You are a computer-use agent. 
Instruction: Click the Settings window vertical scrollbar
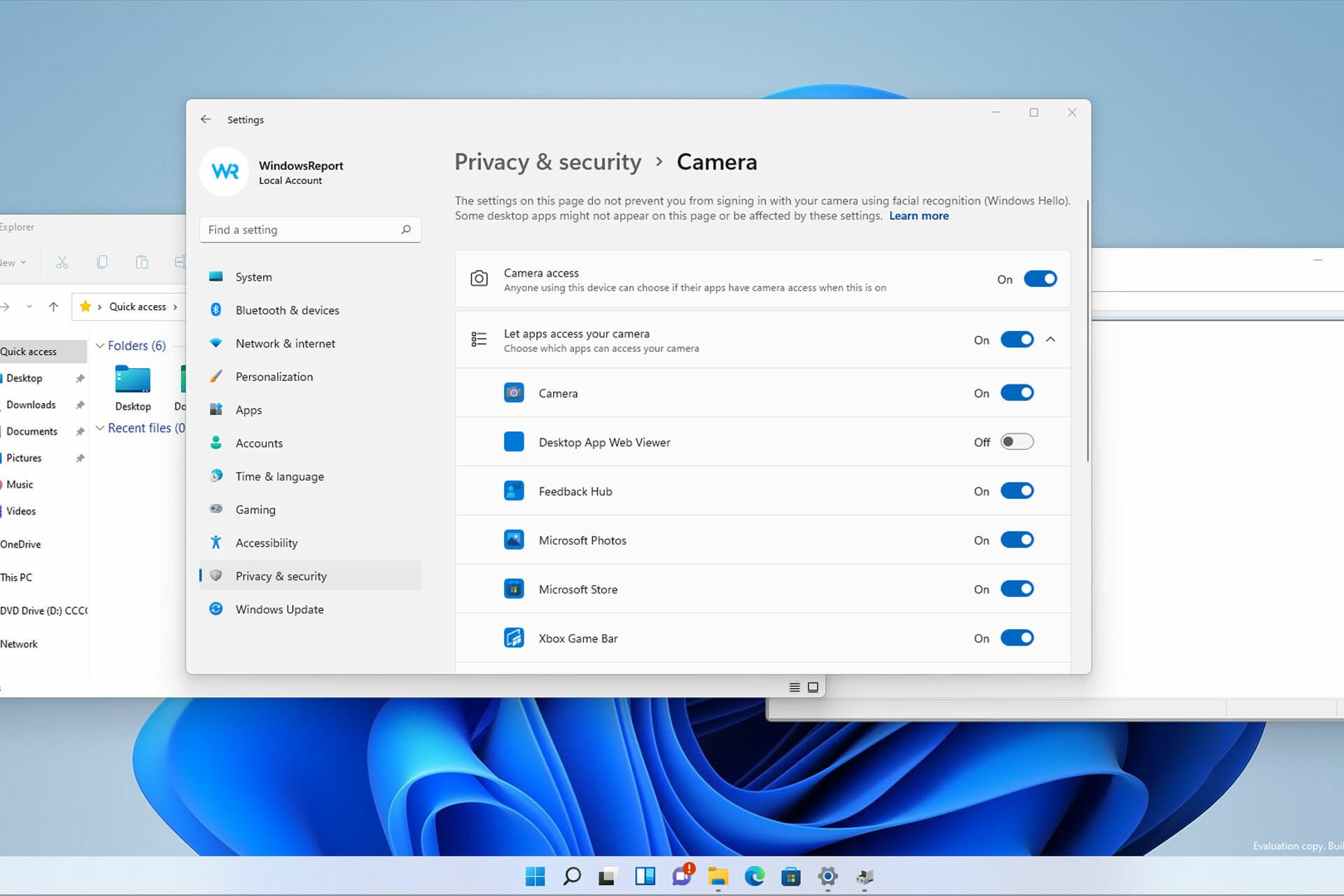[1088, 331]
